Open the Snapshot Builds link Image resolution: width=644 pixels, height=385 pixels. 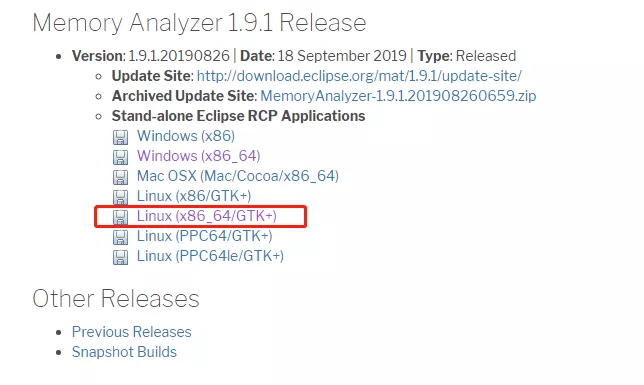tap(124, 352)
